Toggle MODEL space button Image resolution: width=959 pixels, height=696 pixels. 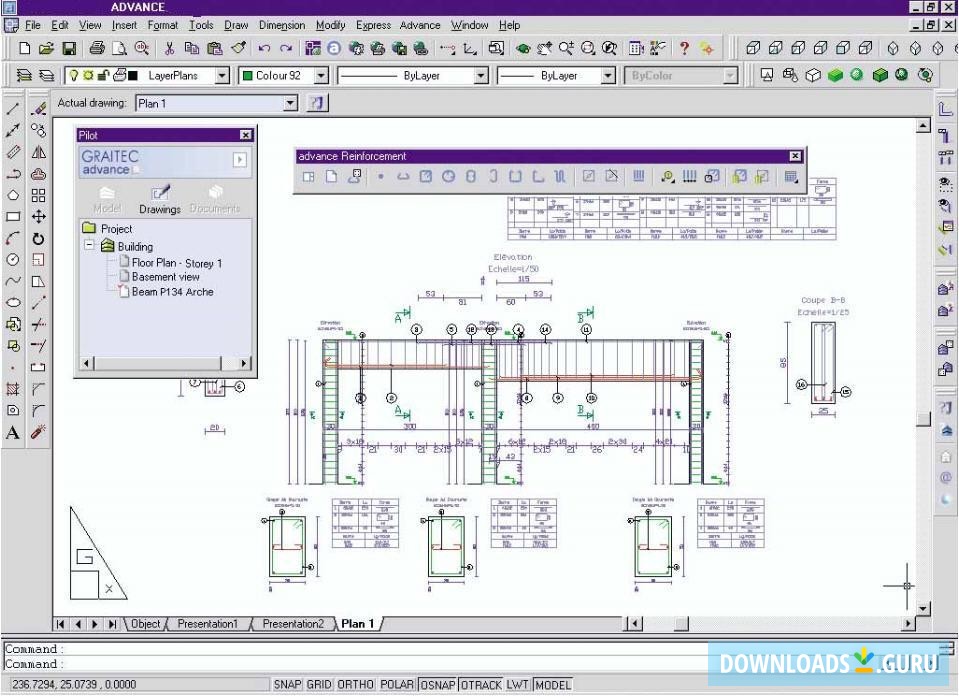click(x=554, y=684)
